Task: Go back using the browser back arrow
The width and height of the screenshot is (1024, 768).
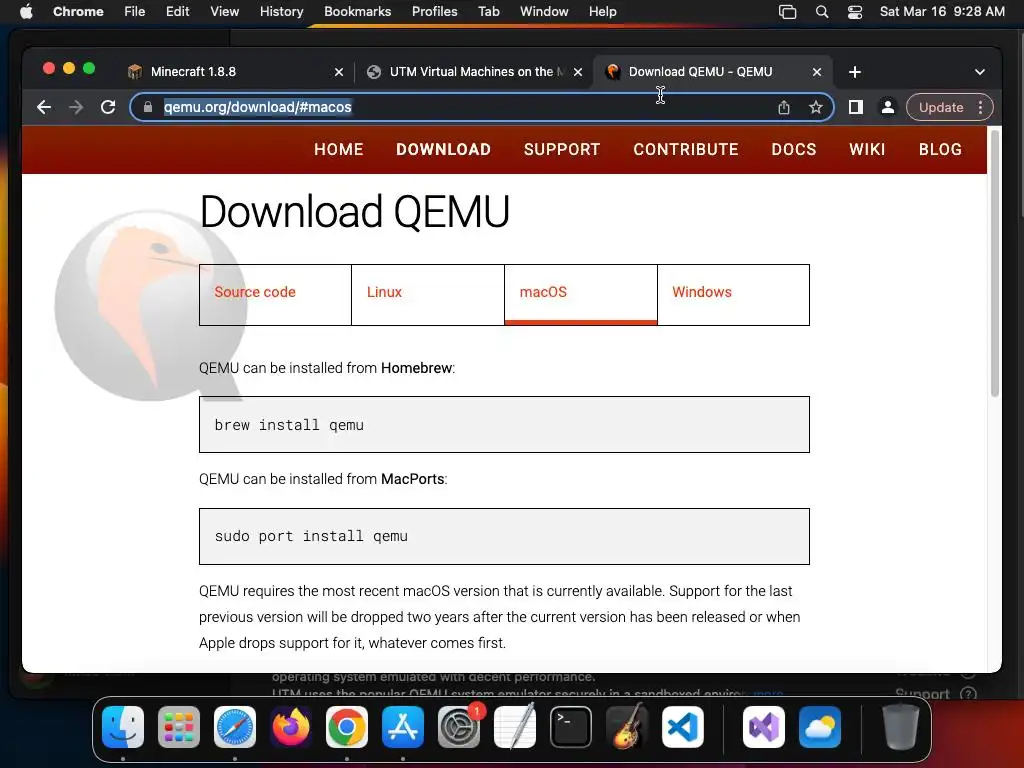Action: (44, 107)
